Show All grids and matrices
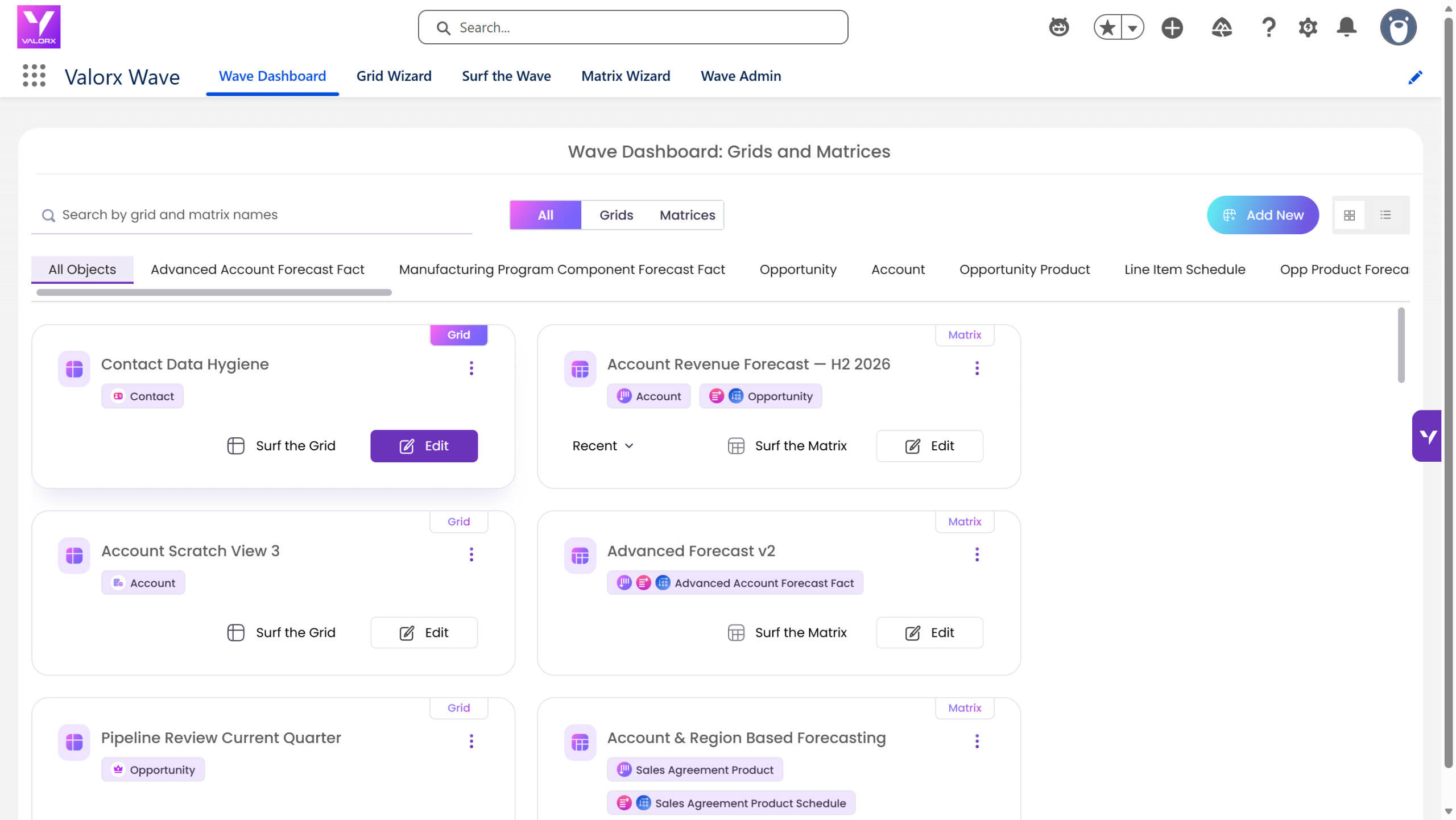Screen dimensions: 1456x820 pyautogui.click(x=545, y=215)
